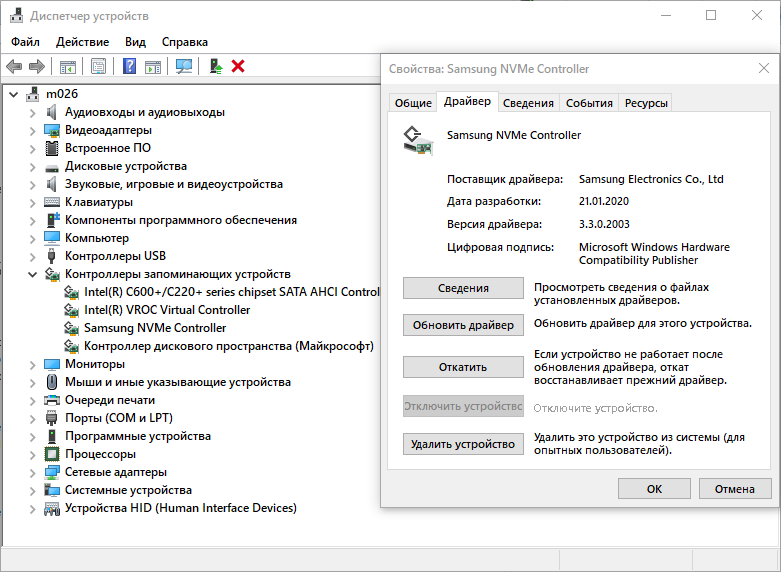Click the action pane toolbar icon

pos(153,66)
